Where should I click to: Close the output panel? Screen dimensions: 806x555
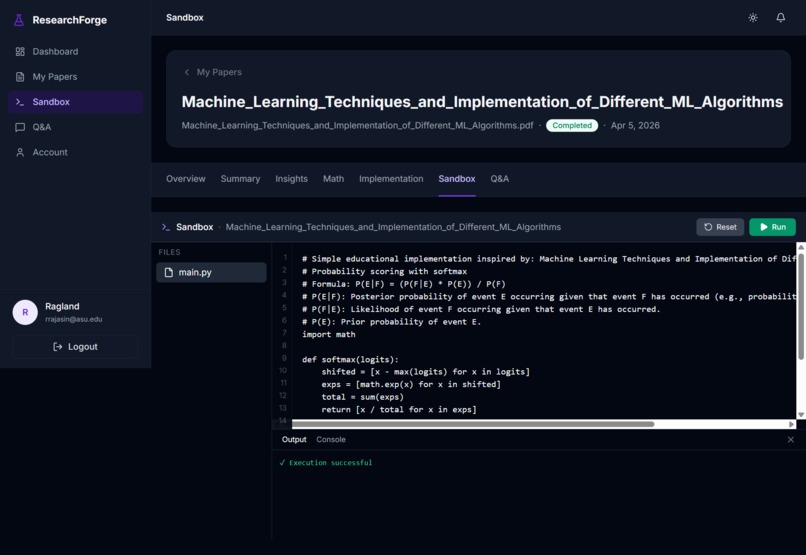pos(791,439)
